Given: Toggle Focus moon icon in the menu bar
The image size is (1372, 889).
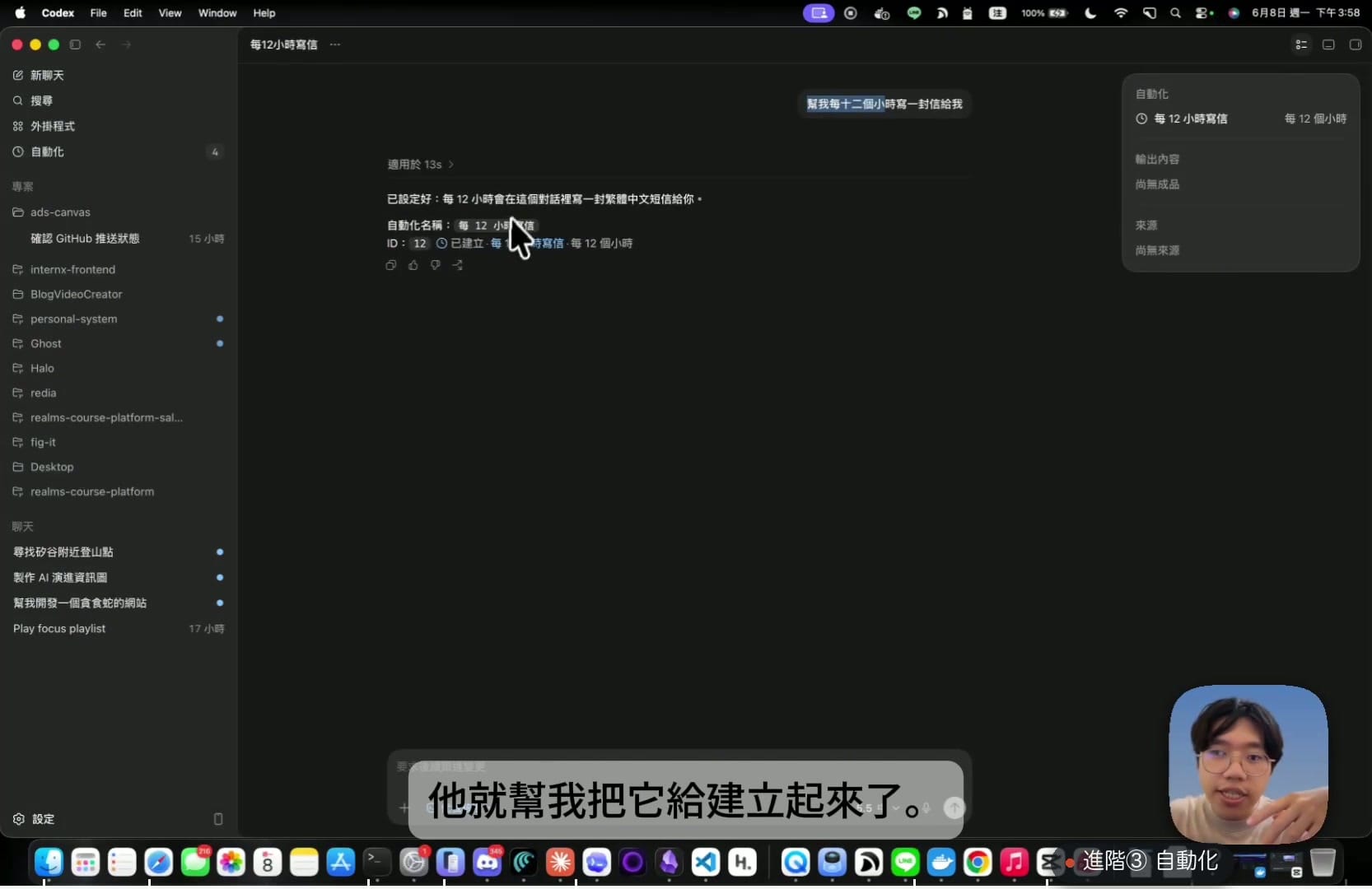Looking at the screenshot, I should coord(1090,13).
